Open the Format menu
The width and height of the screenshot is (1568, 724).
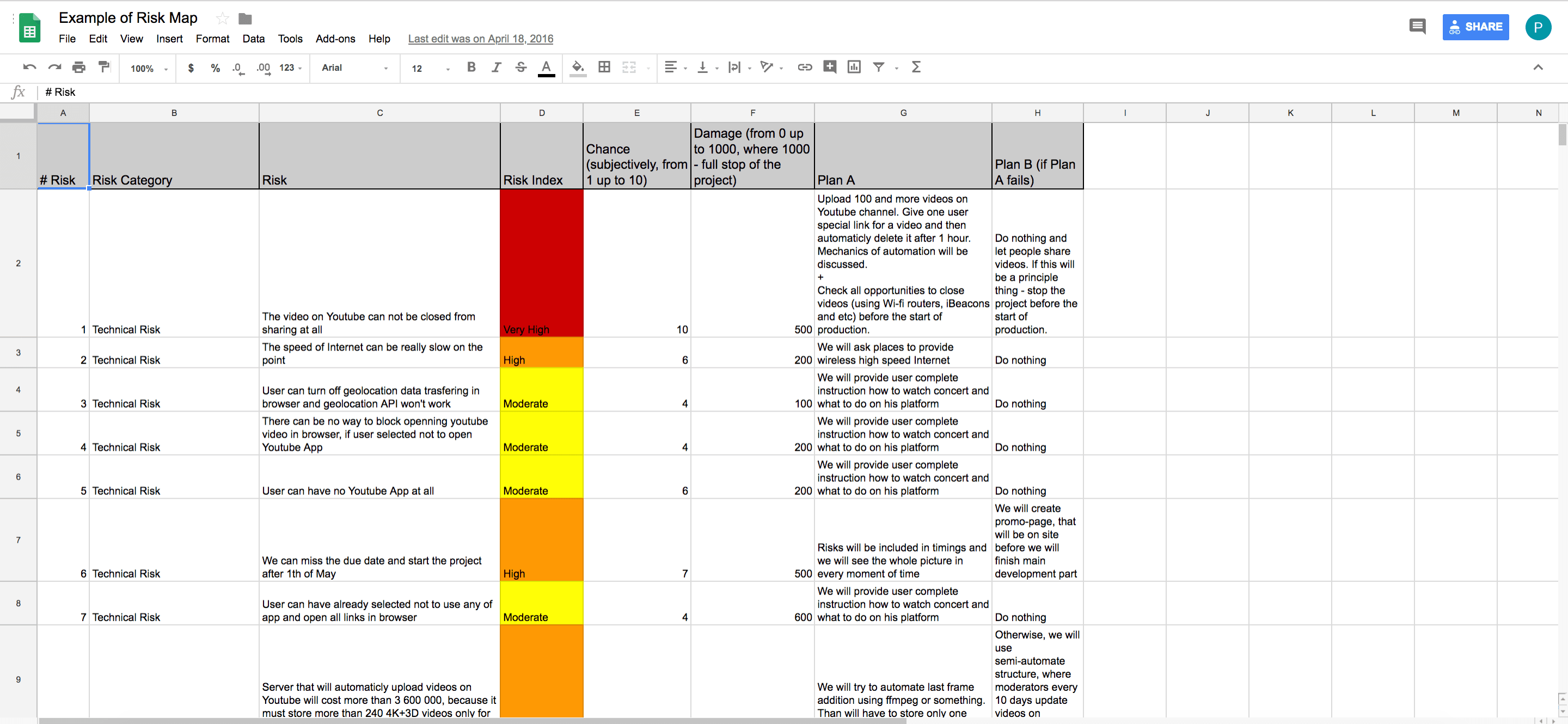point(212,39)
